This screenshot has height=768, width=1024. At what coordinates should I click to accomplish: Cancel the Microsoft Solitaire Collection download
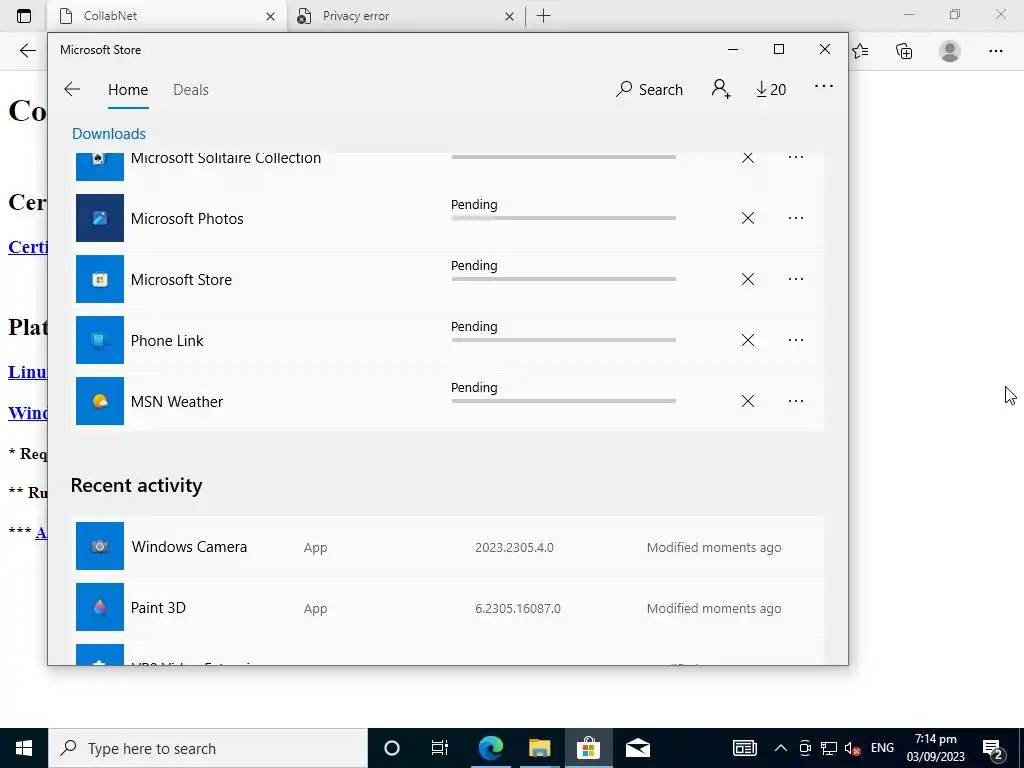pyautogui.click(x=748, y=157)
